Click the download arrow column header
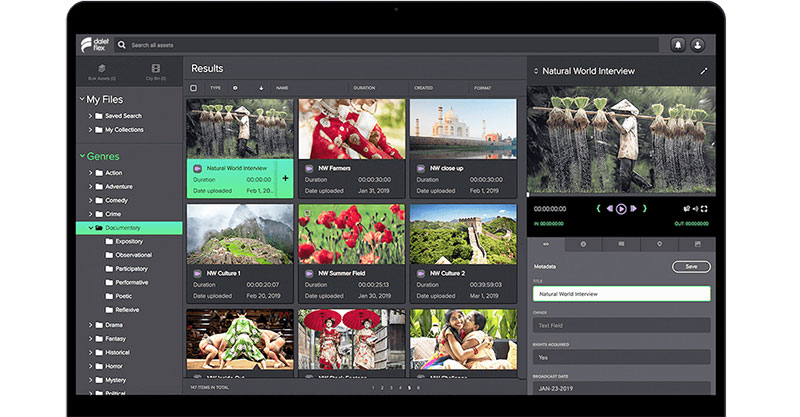The image size is (800, 417). pyautogui.click(x=261, y=88)
